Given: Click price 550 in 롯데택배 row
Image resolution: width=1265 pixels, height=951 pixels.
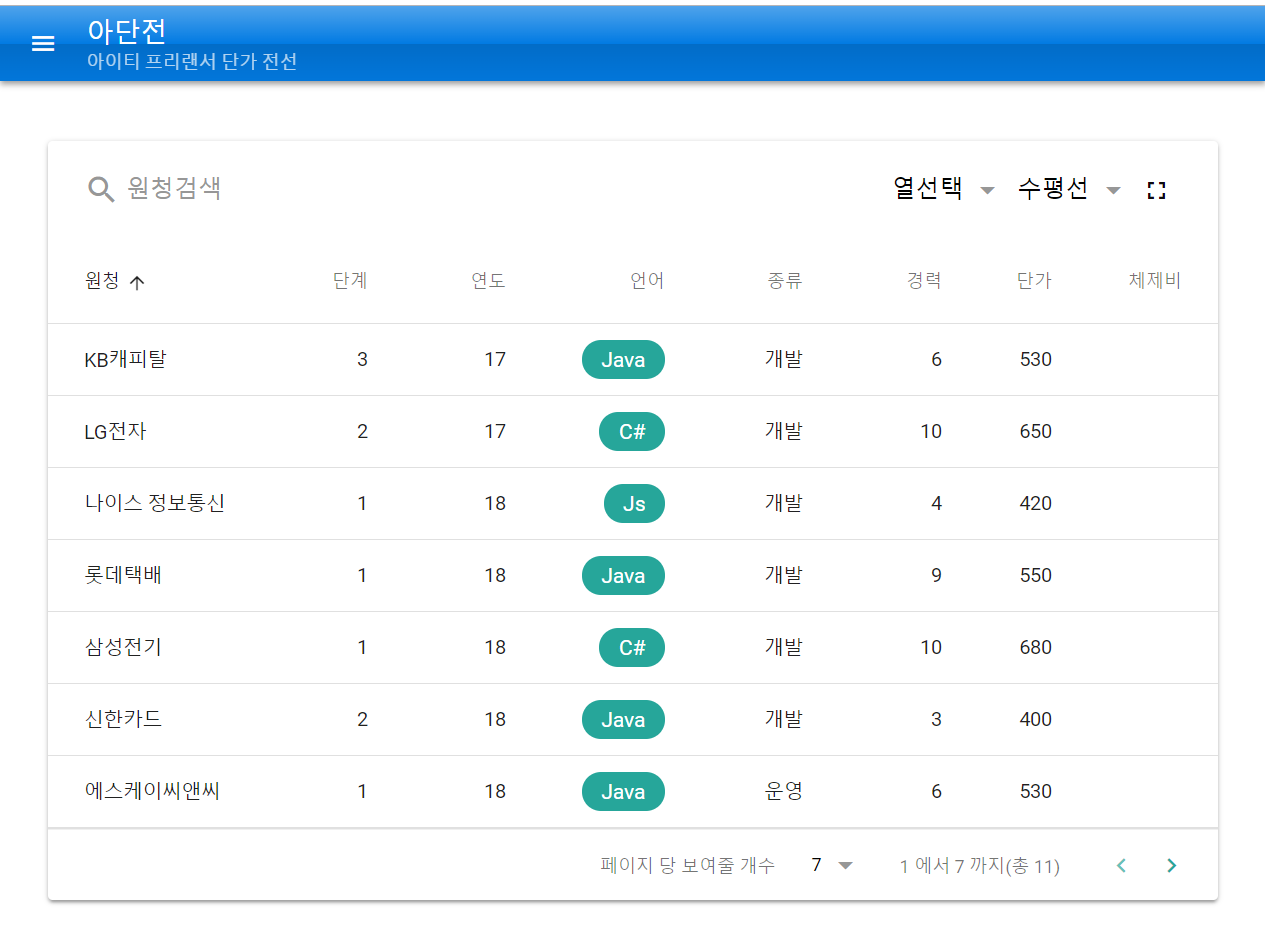Looking at the screenshot, I should [x=1036, y=576].
